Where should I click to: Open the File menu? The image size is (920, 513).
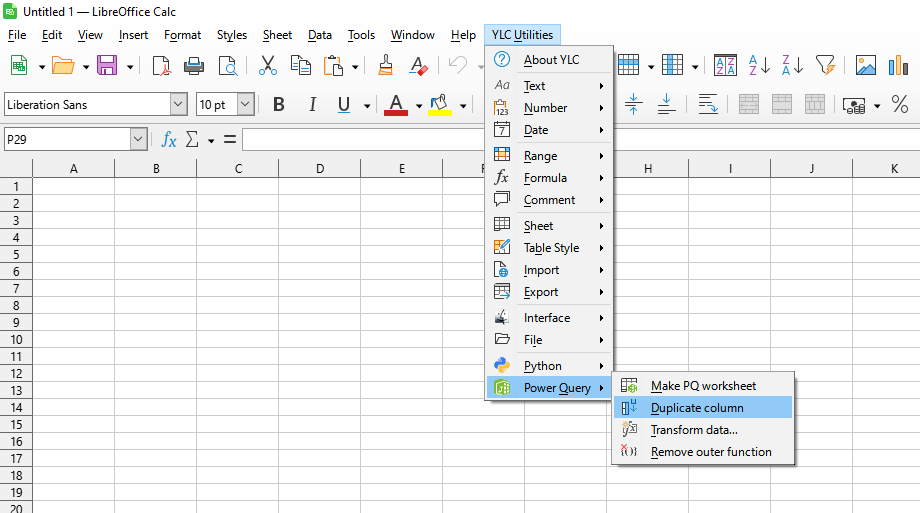[x=17, y=35]
